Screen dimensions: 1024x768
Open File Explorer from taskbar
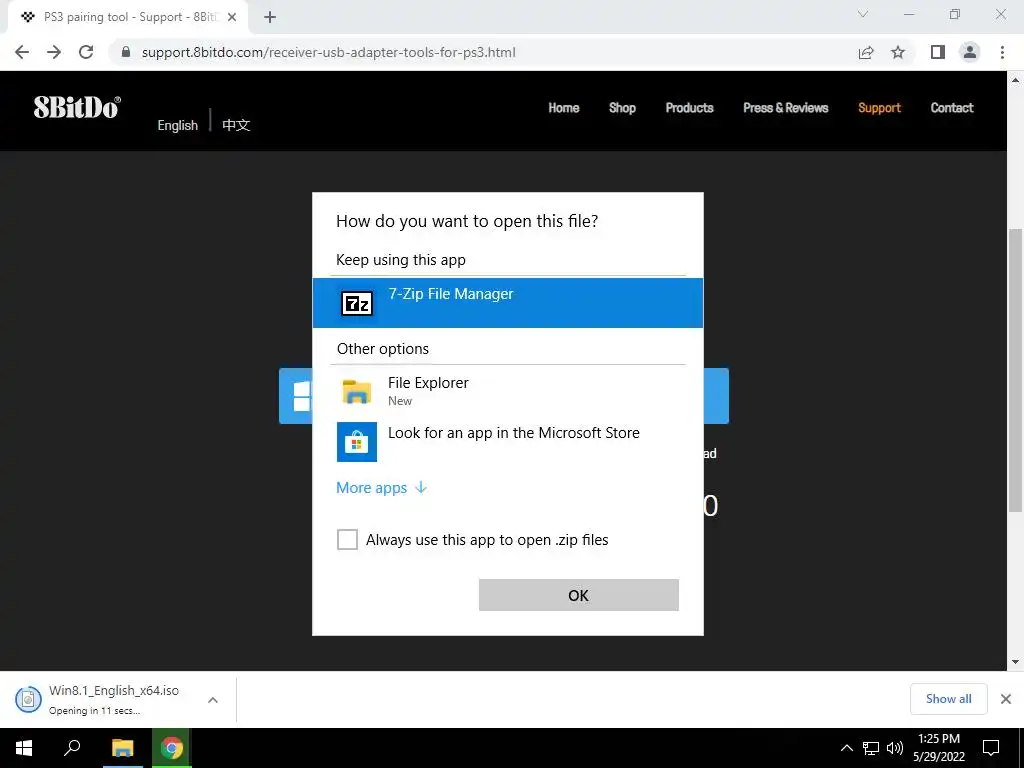tap(122, 748)
